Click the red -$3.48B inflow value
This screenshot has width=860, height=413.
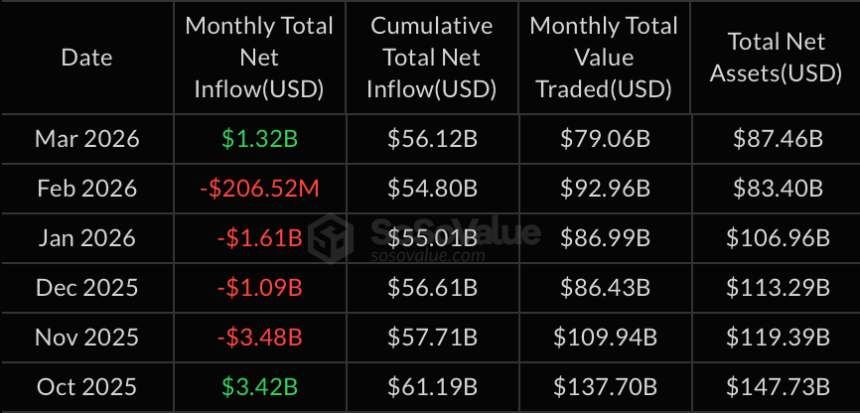pos(259,336)
